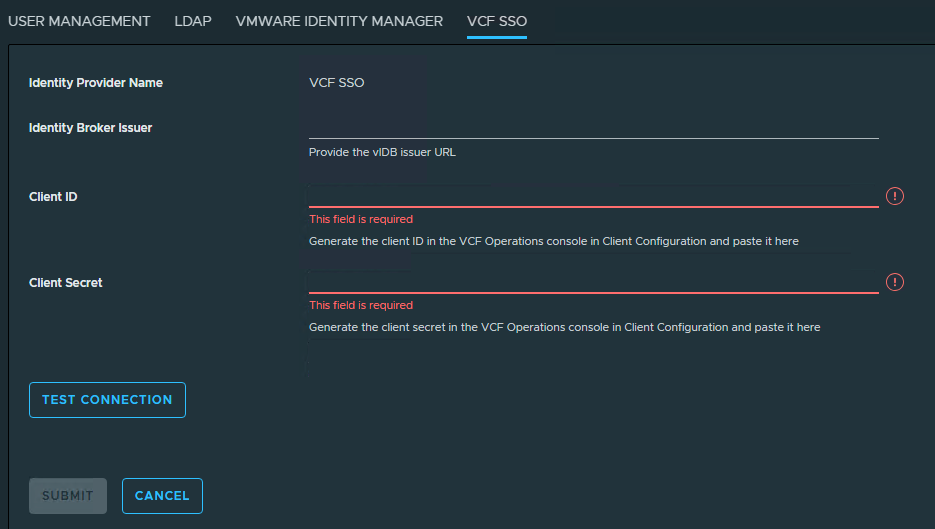Select the VCF SSO tab

point(497,21)
